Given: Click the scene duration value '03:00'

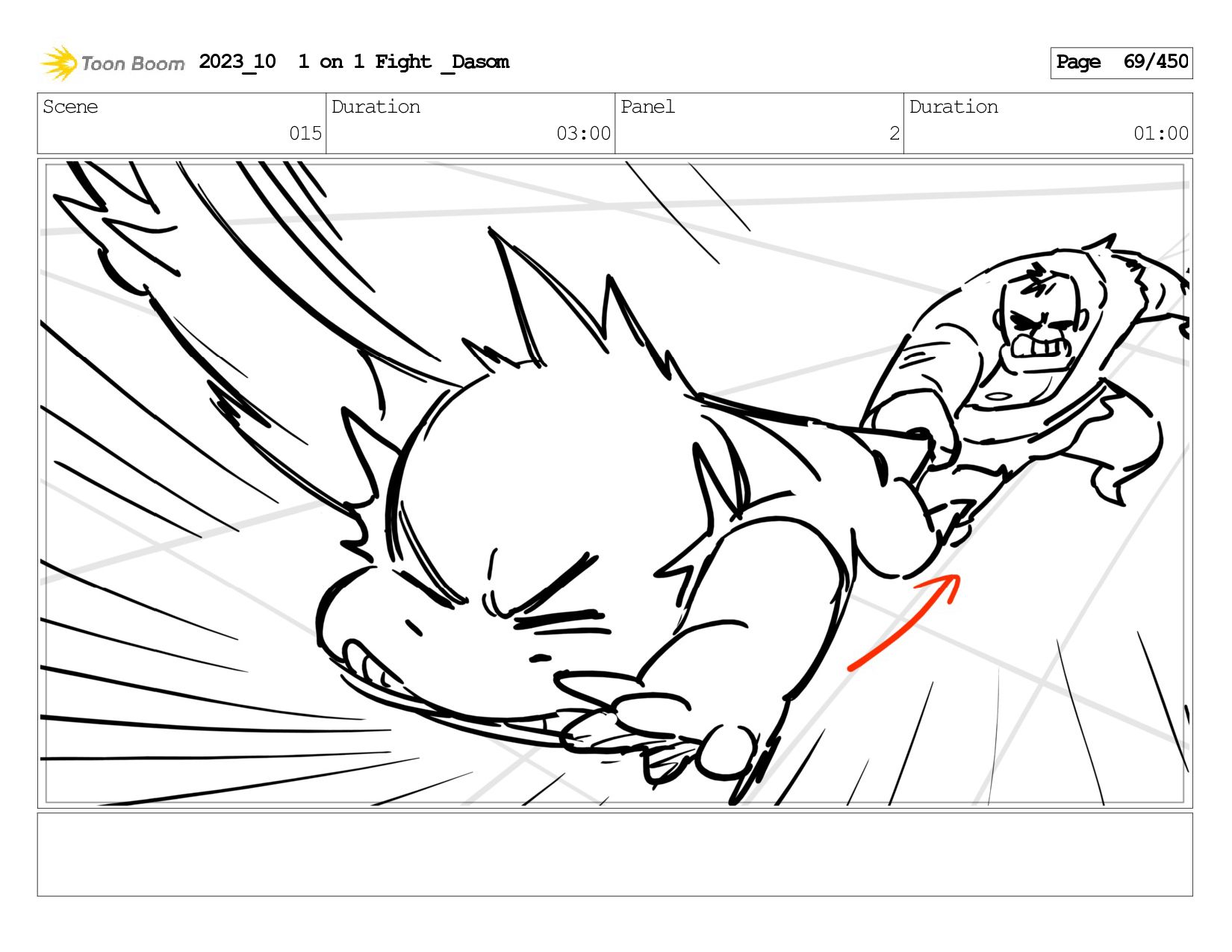Looking at the screenshot, I should pyautogui.click(x=583, y=134).
